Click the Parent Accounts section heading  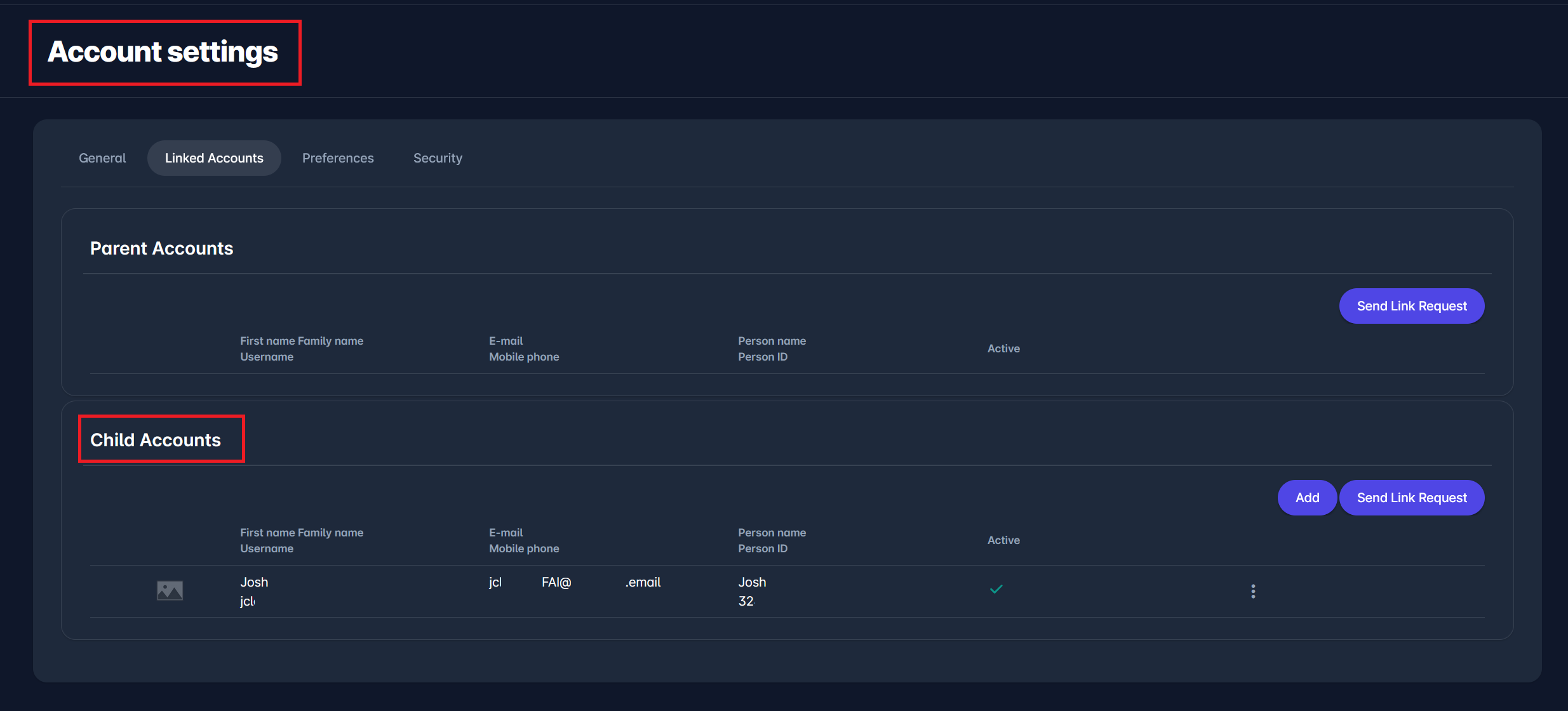[161, 248]
